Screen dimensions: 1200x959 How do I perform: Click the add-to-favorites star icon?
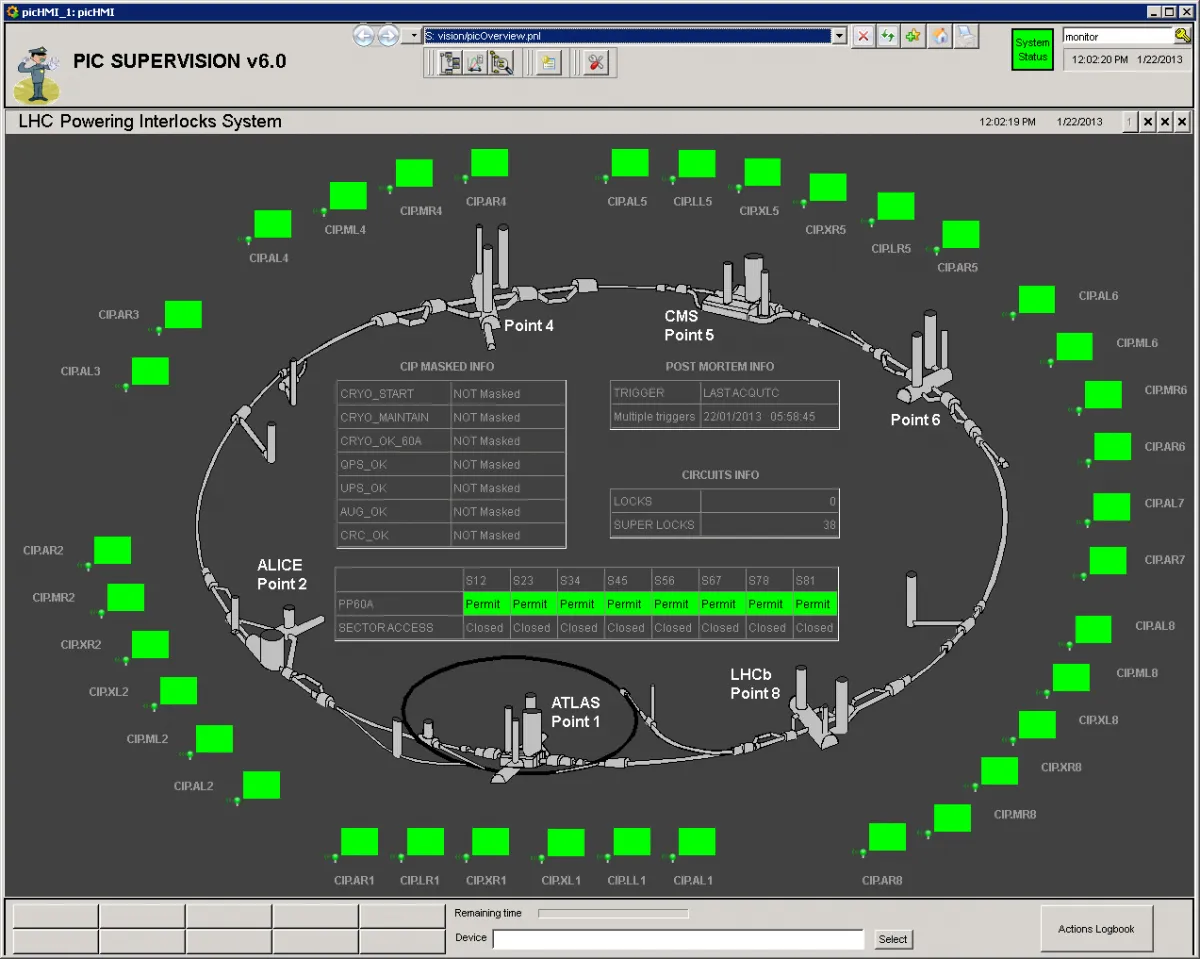coord(913,36)
